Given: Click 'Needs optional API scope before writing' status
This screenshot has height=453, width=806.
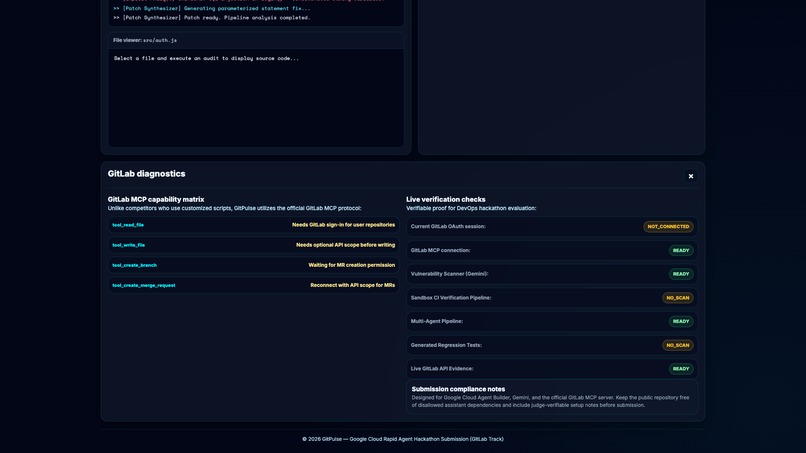Looking at the screenshot, I should tap(345, 245).
